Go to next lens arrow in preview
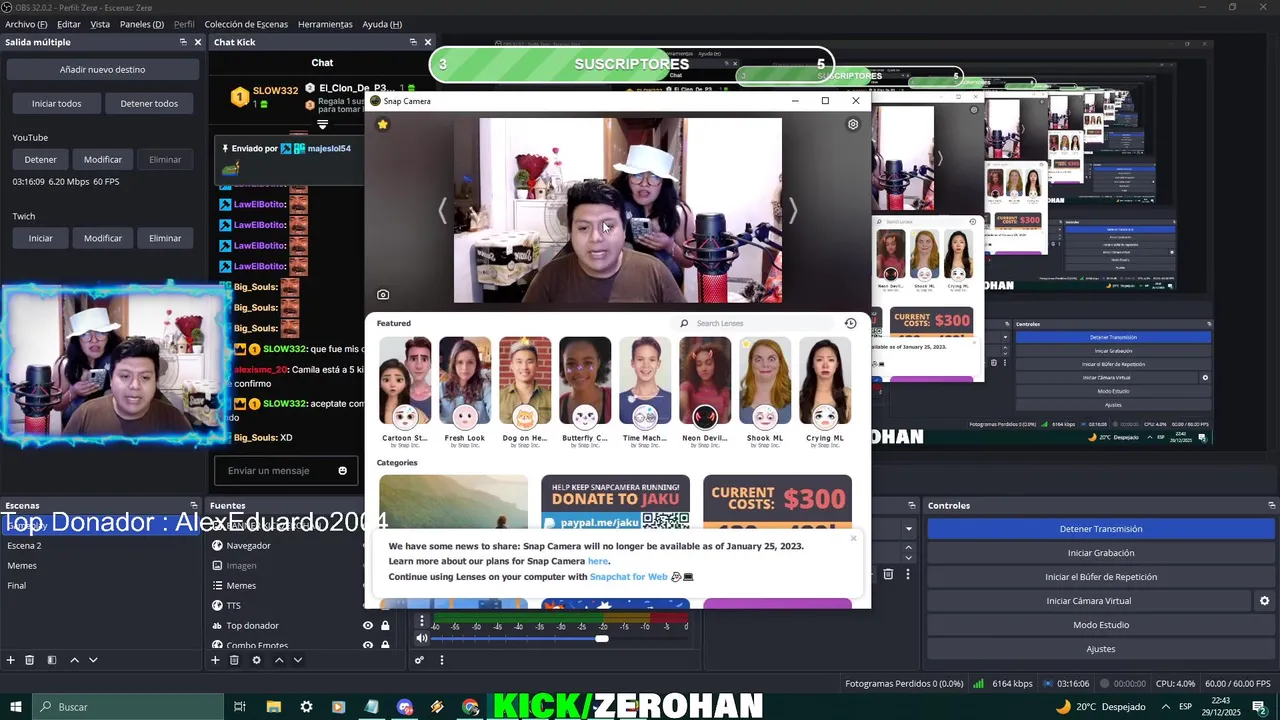1280x720 pixels. (x=793, y=210)
